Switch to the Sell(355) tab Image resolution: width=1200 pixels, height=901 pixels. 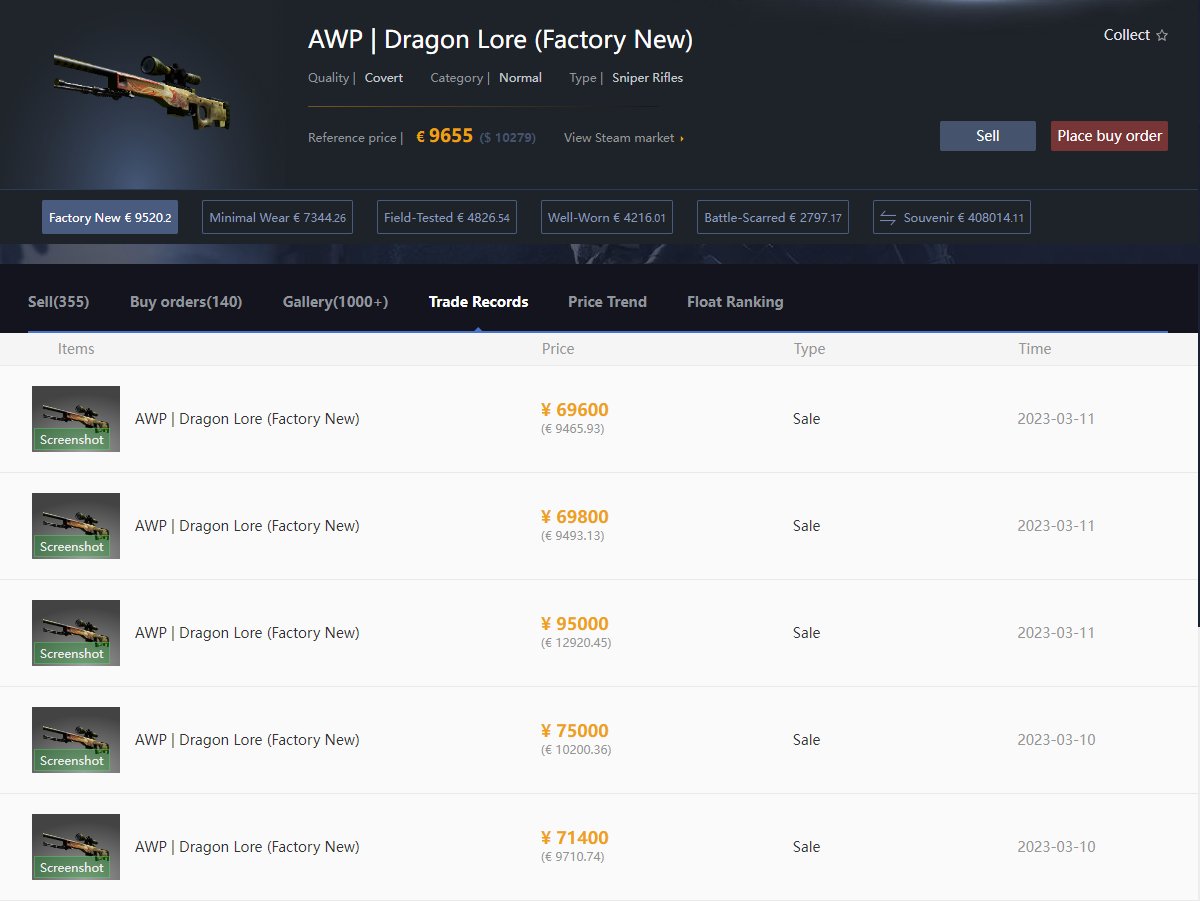[x=58, y=302]
